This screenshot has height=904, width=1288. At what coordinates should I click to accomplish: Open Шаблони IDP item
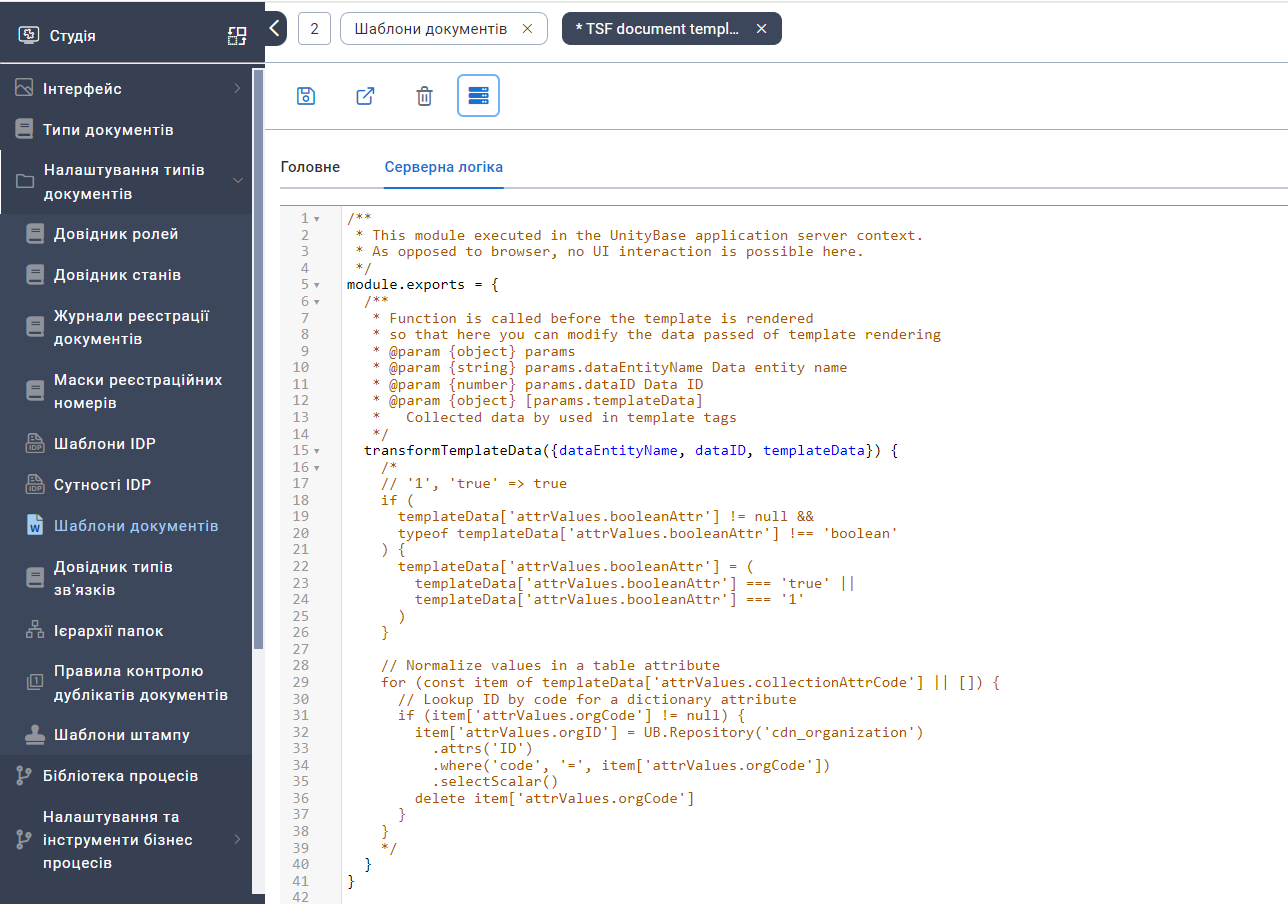(x=105, y=444)
